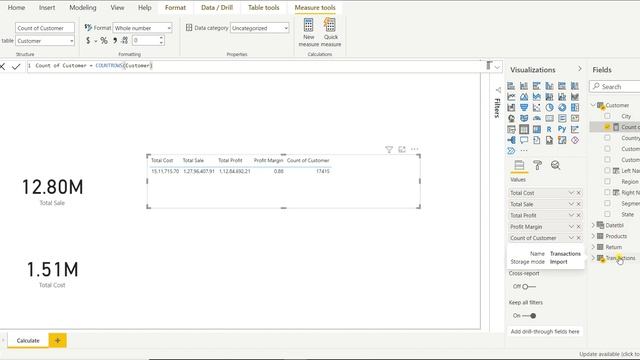Select the matrix visual icon
This screenshot has height=360, width=640.
click(536, 129)
